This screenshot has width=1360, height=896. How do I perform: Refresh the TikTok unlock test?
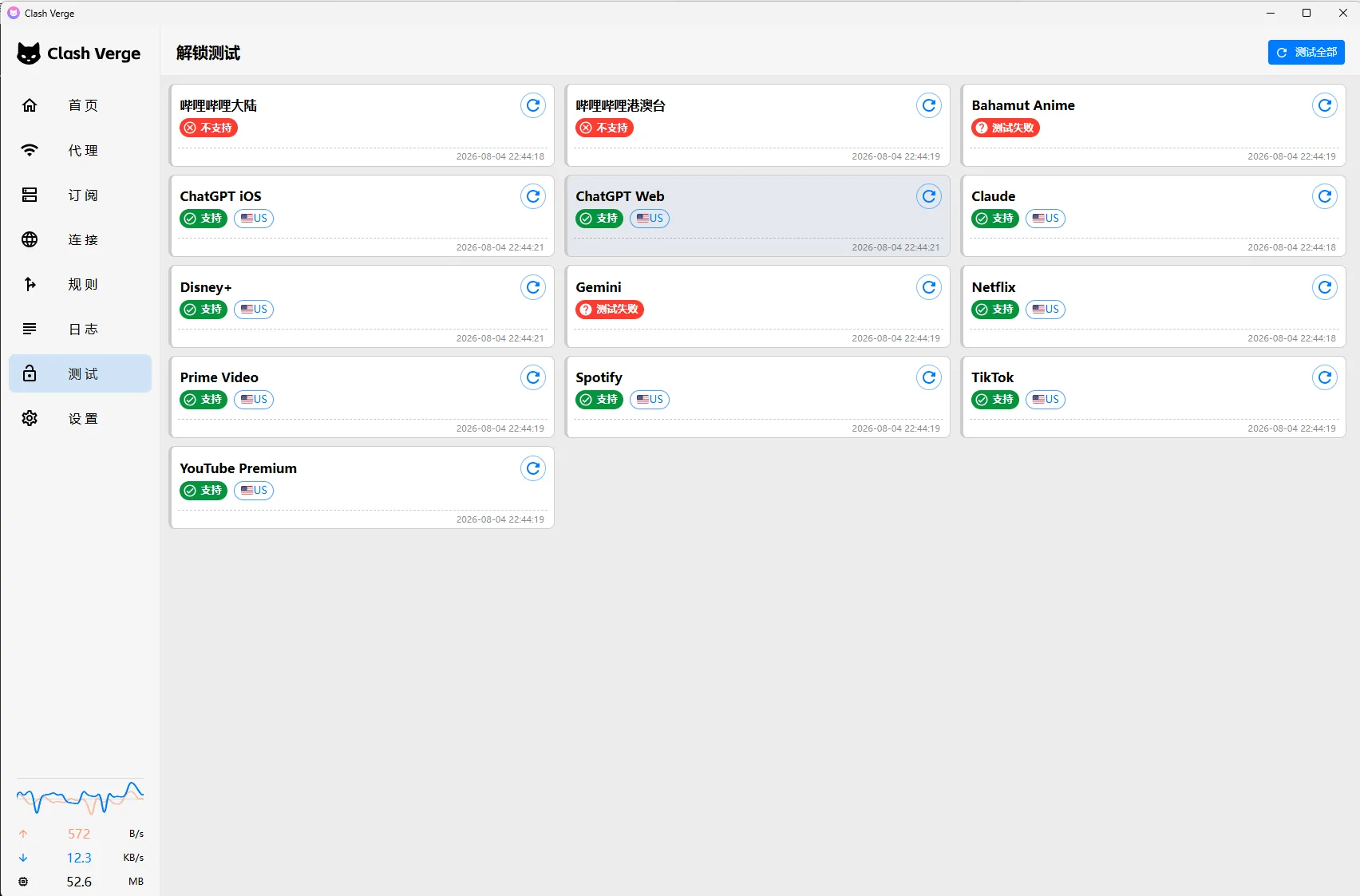(x=1324, y=377)
